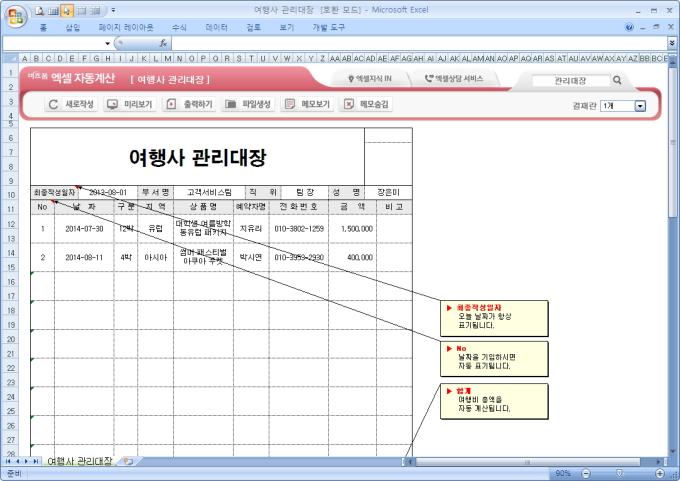Screen dimensions: 680x481
Task: Click the 새로작성 button
Action: [72, 104]
